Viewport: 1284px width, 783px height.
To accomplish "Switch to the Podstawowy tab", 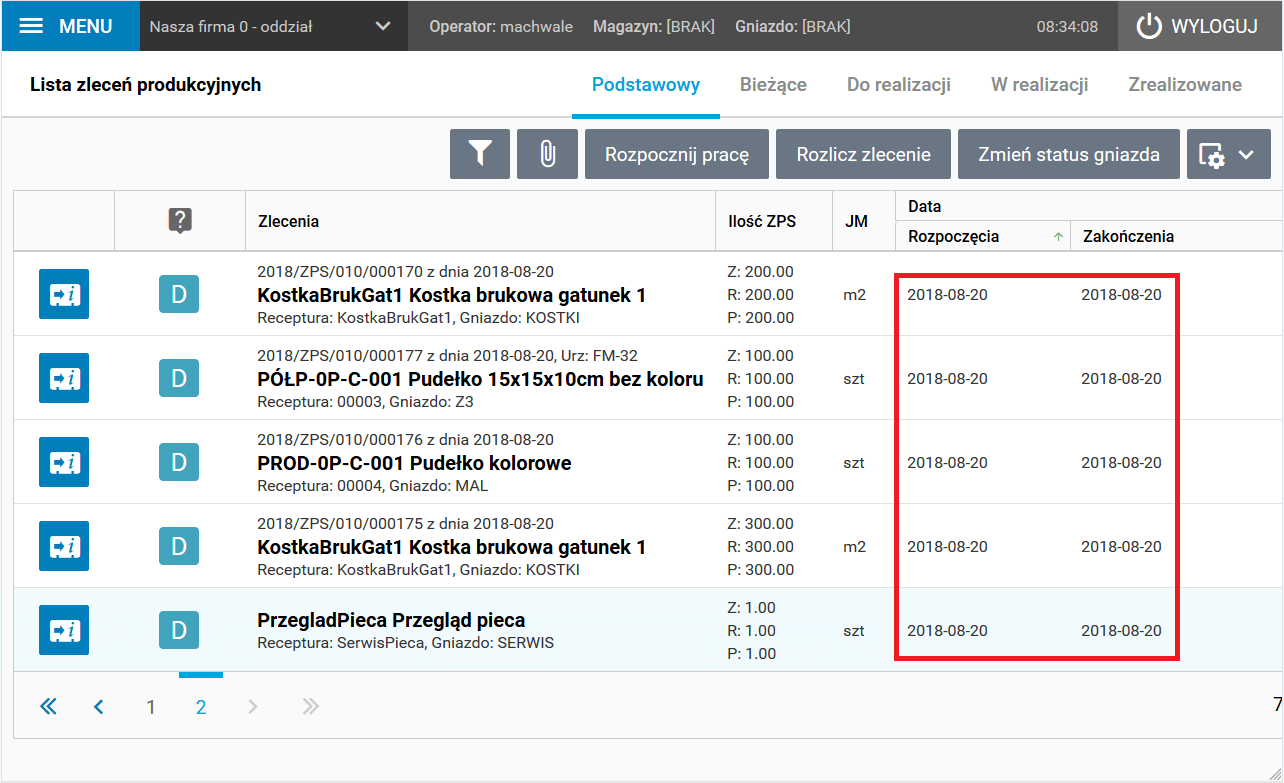I will tap(646, 85).
